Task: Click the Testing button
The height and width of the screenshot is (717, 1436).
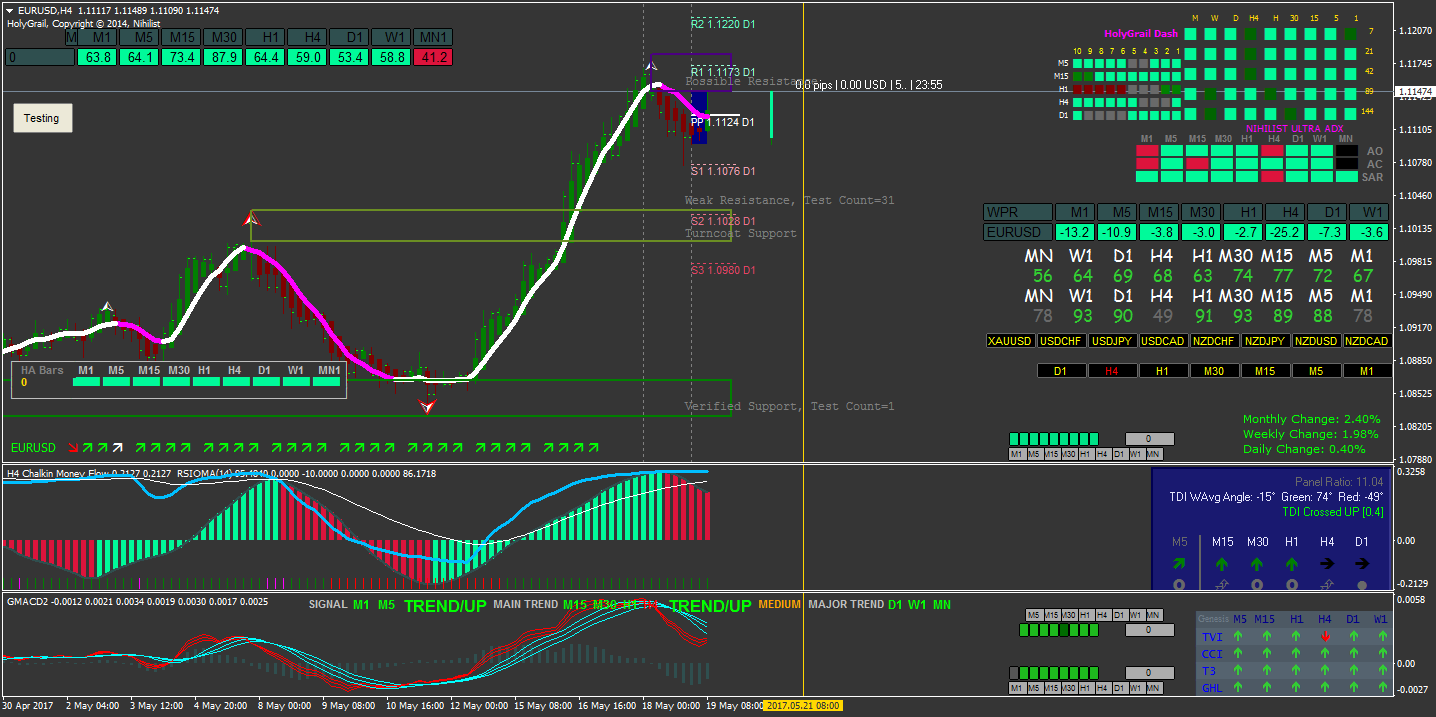Action: pos(42,118)
